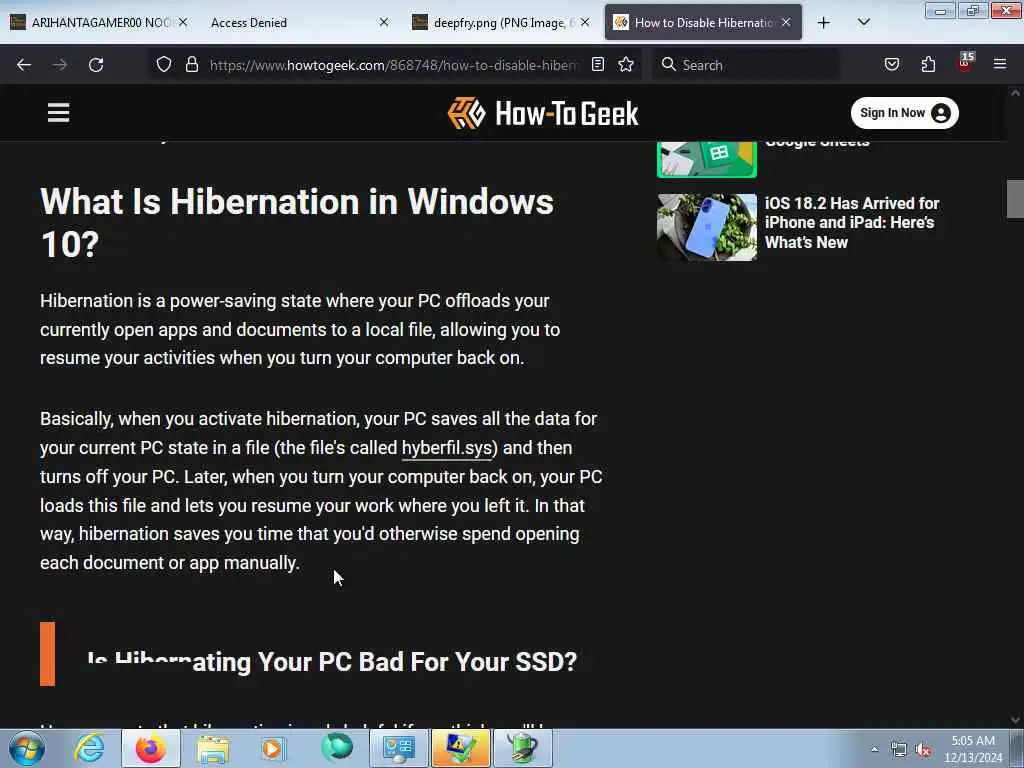
Task: Click the howtogeek.com URL address field
Action: (393, 65)
